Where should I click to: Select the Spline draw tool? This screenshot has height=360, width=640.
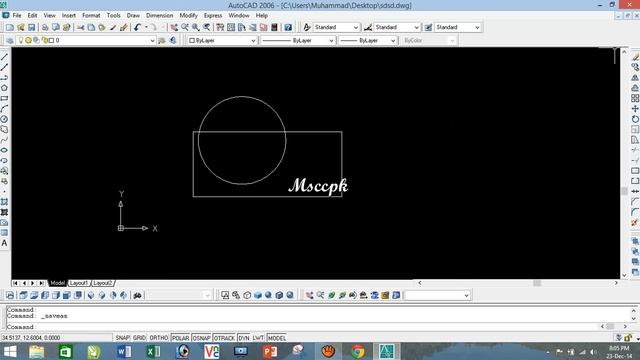pyautogui.click(x=4, y=140)
